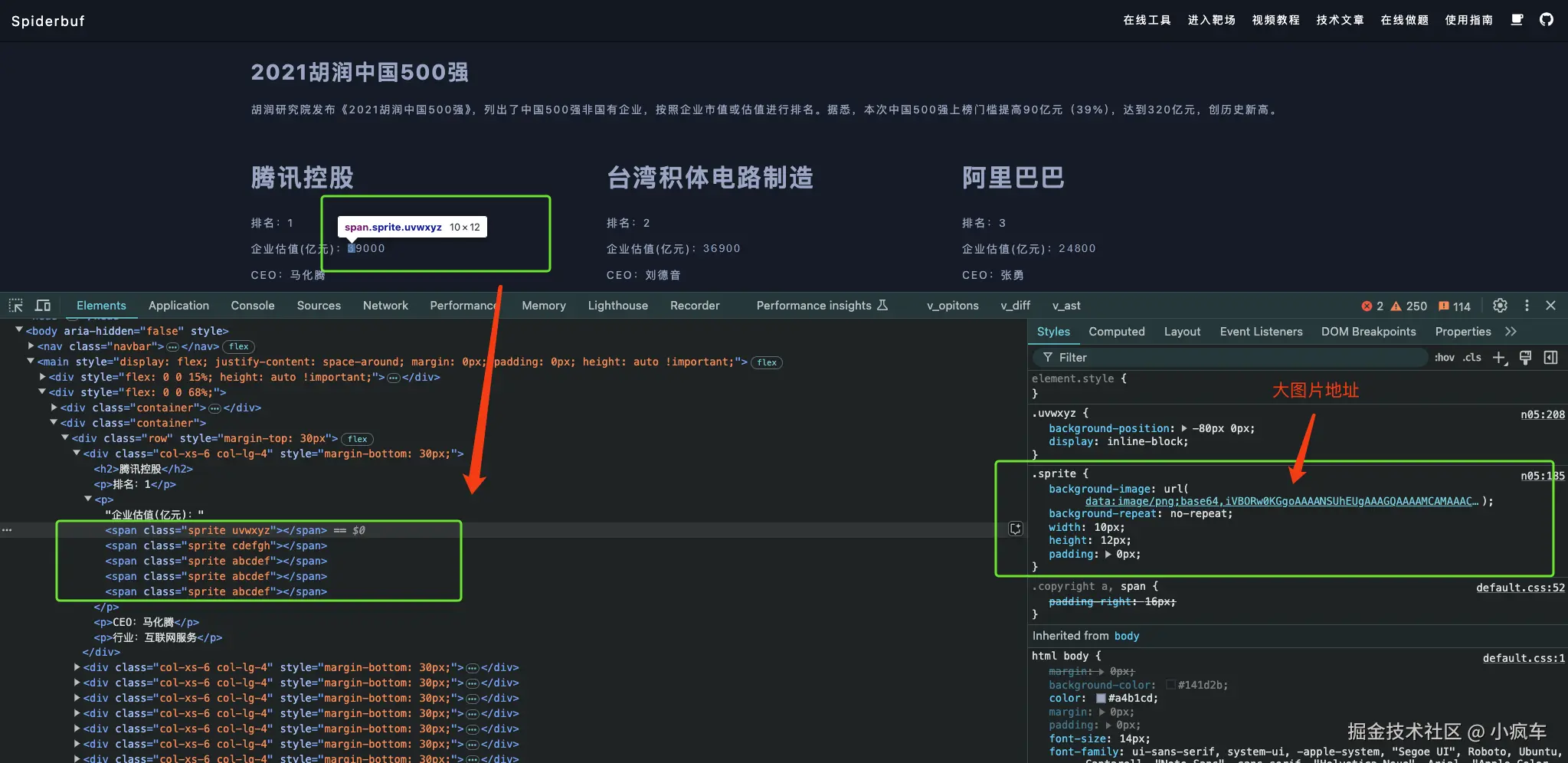
Task: Open the v_ast tab
Action: coord(1066,306)
